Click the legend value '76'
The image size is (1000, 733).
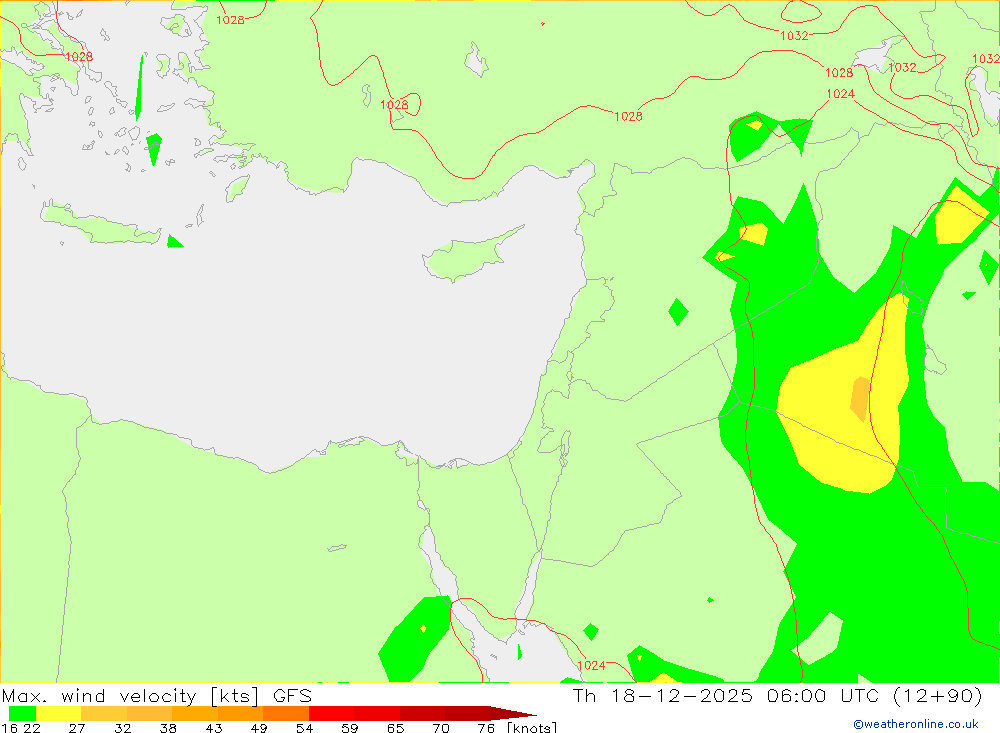tap(486, 728)
